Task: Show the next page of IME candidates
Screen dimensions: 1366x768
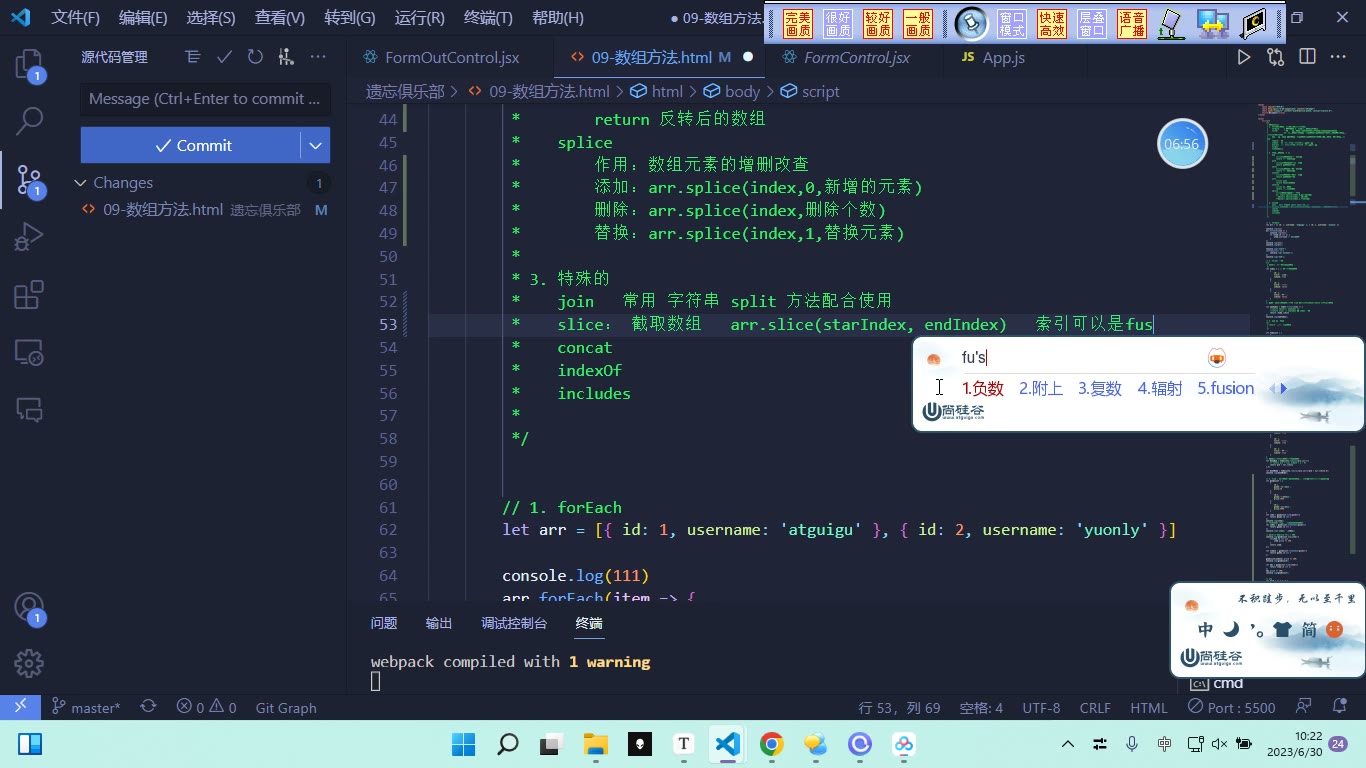Action: (x=1284, y=389)
